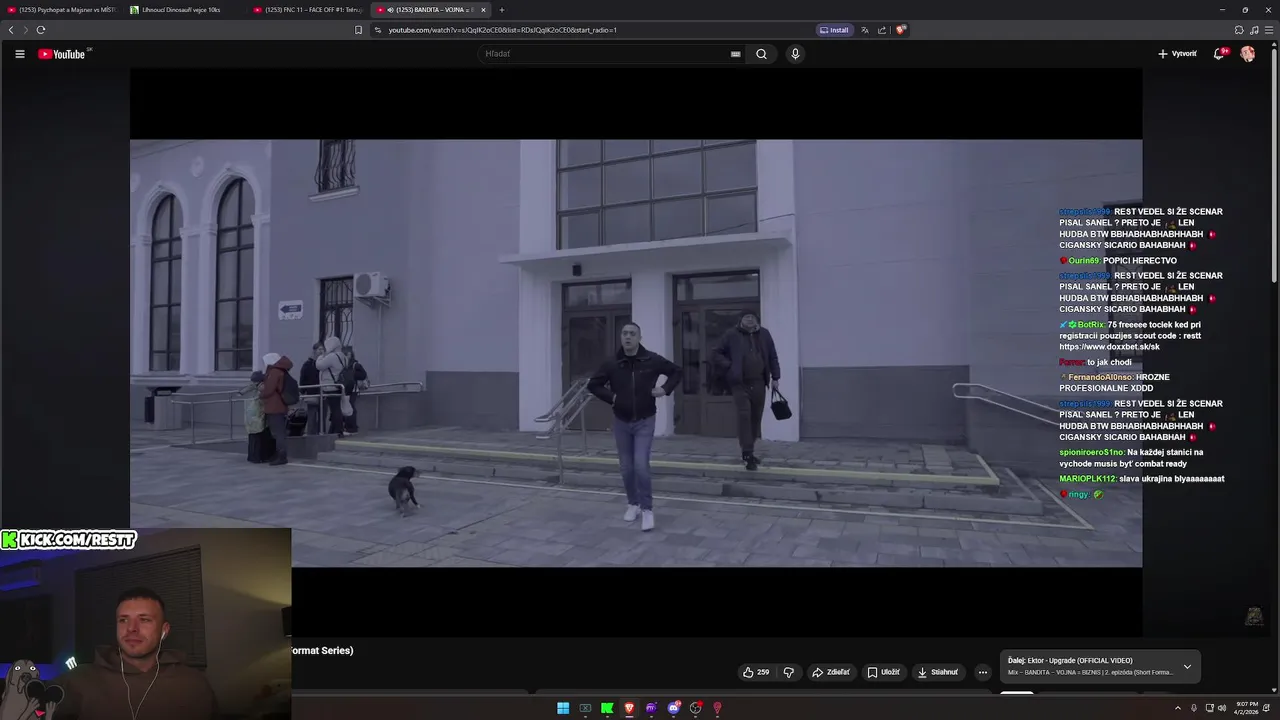Go to the YouTube home logo
1280x720 pixels.
(x=63, y=54)
